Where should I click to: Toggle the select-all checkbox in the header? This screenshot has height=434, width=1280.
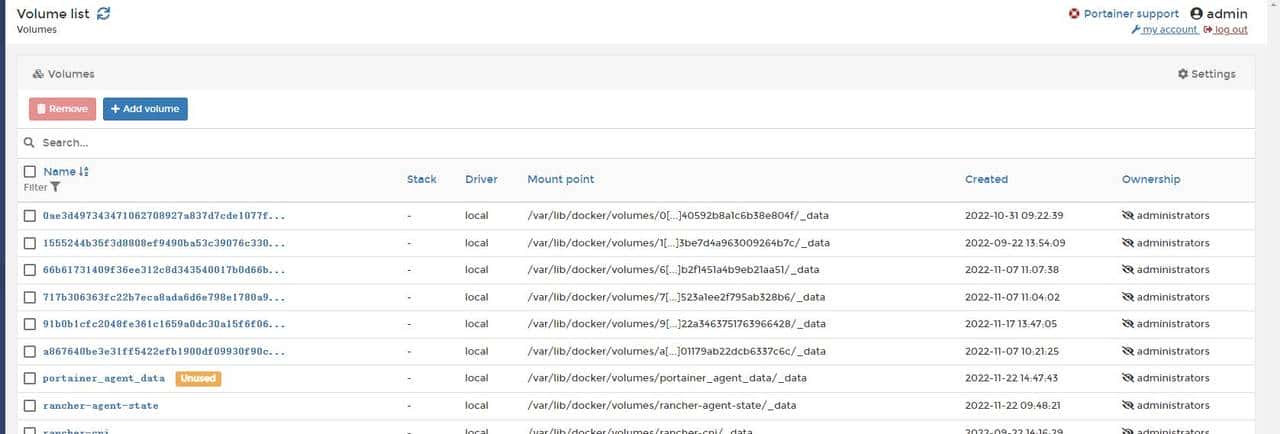[x=30, y=172]
